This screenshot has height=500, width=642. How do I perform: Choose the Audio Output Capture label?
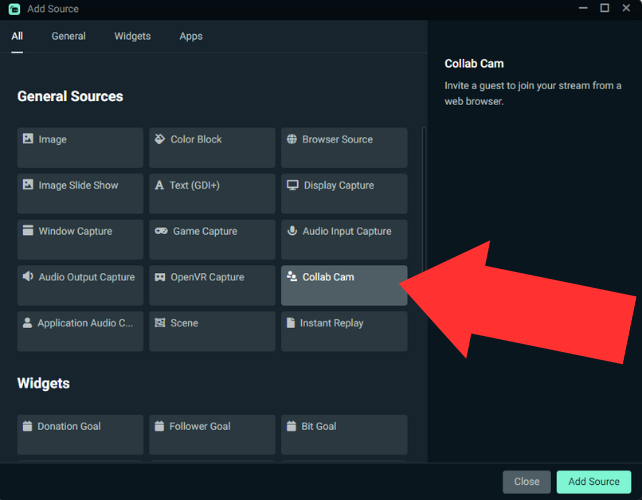[86, 277]
